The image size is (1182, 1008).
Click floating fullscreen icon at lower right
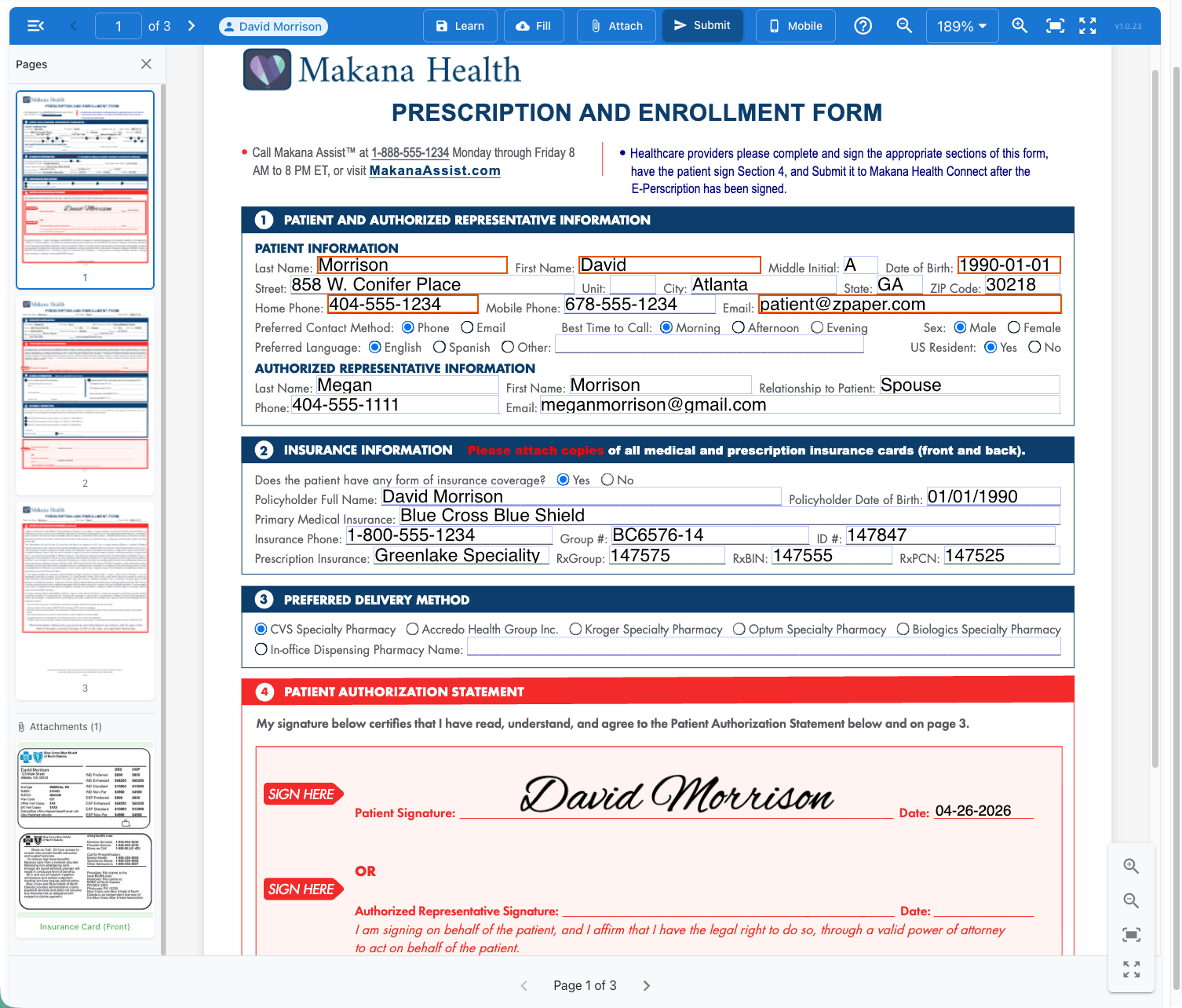1131,970
